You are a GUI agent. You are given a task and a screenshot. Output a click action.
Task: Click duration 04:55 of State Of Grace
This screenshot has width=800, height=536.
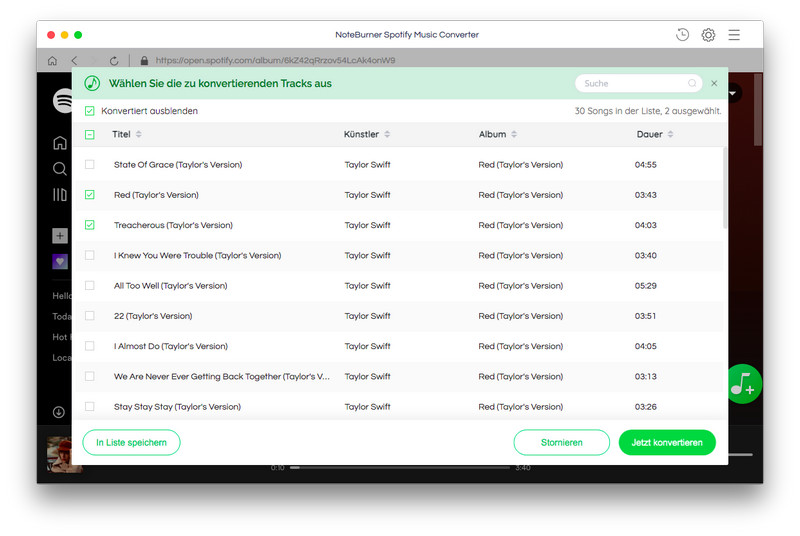coord(645,165)
